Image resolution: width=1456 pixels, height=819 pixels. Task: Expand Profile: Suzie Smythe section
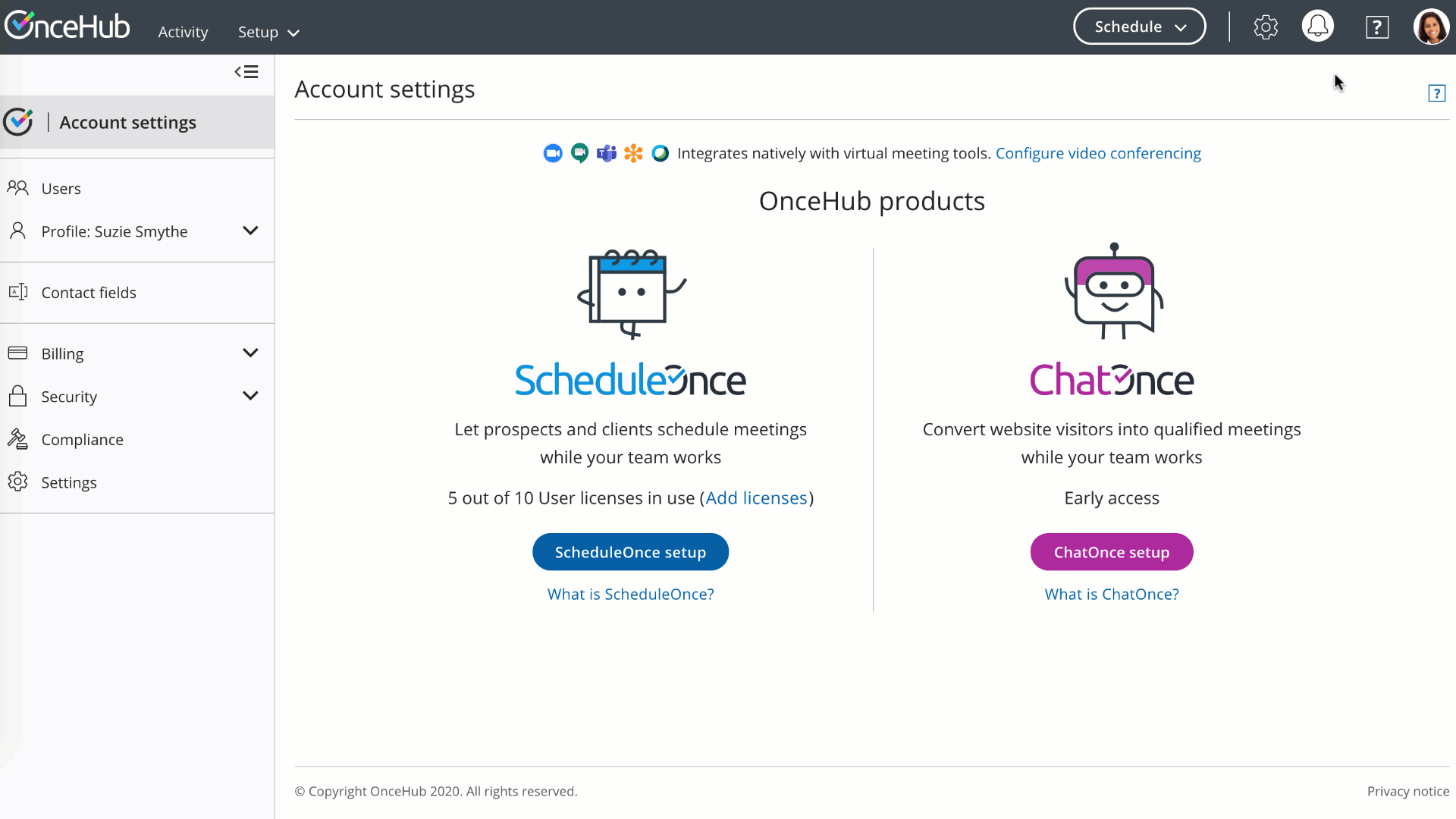click(250, 231)
